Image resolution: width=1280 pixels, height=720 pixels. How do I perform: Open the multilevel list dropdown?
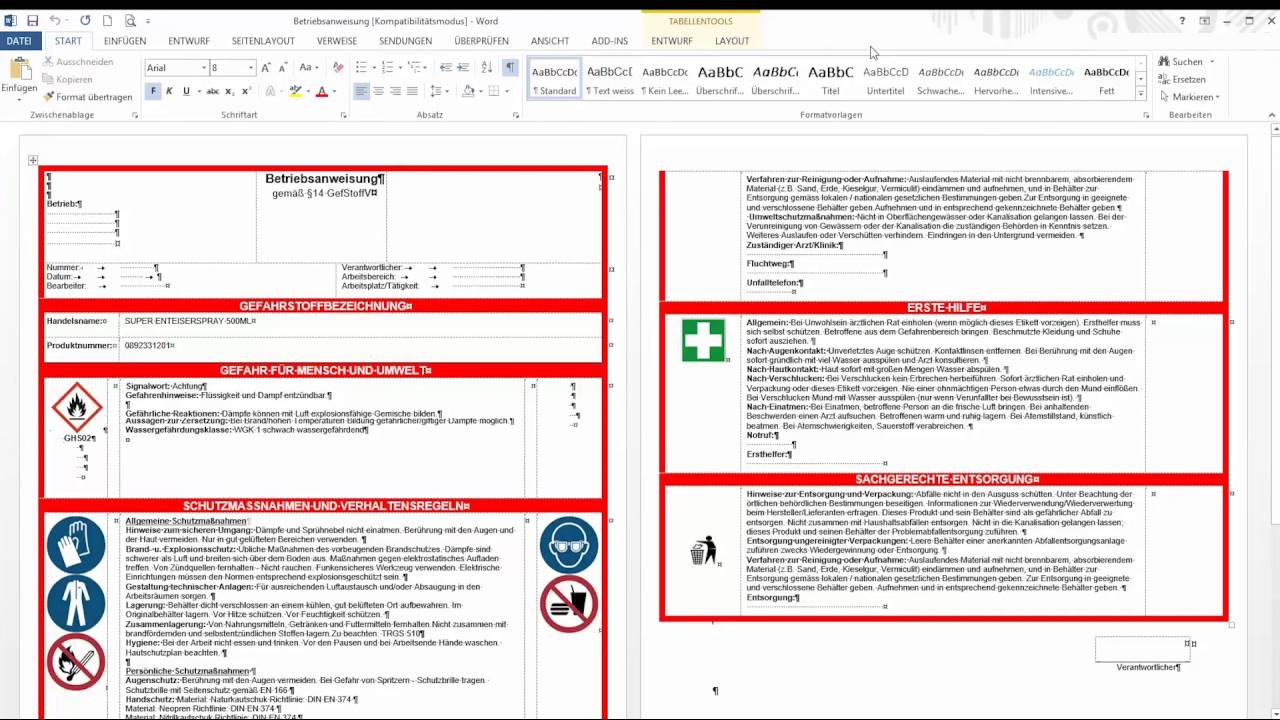(425, 67)
